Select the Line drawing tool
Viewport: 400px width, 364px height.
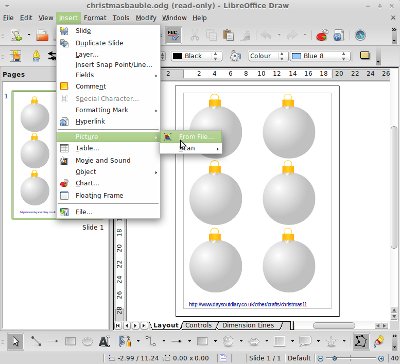click(36, 341)
